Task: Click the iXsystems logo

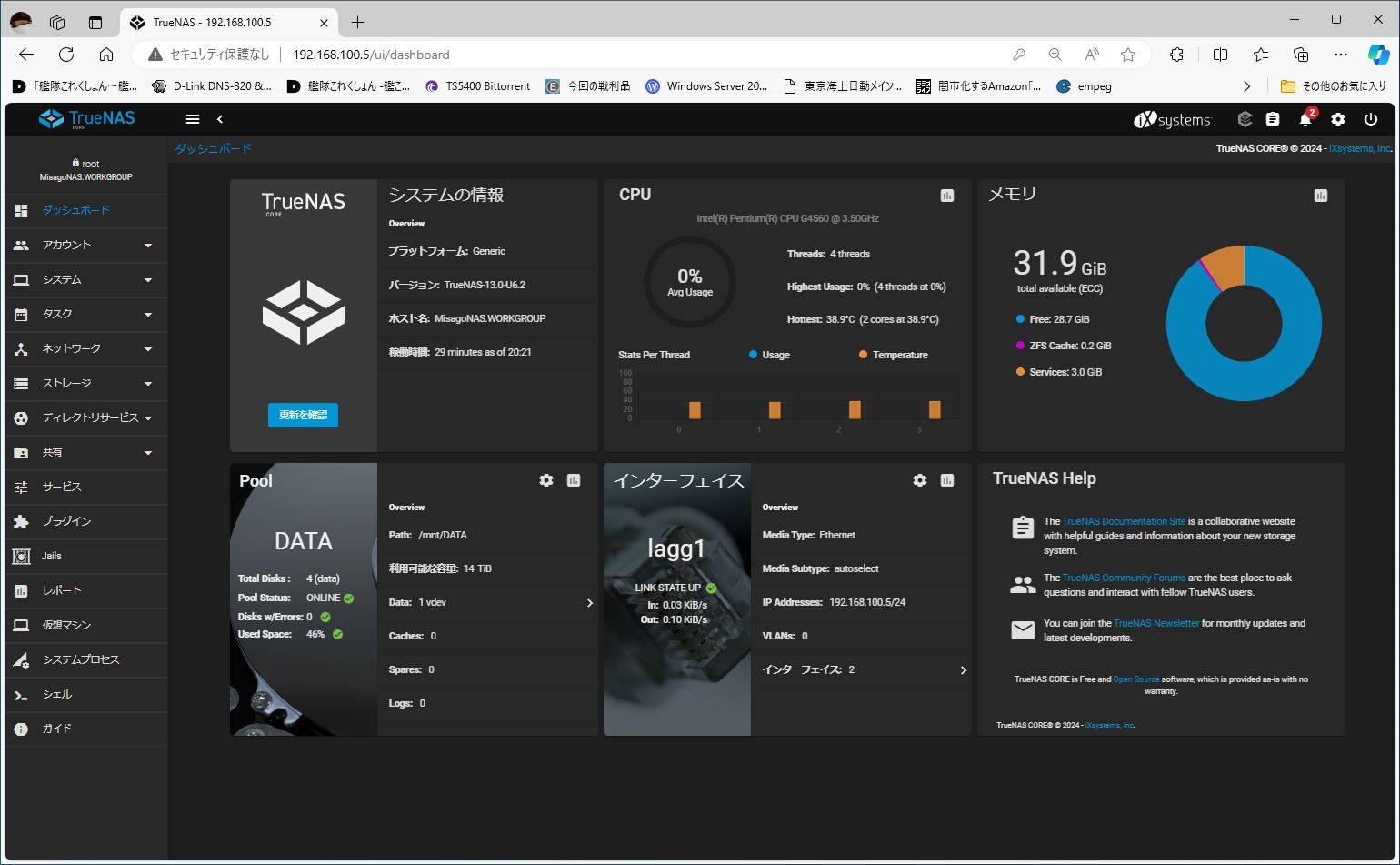Action: click(x=1172, y=119)
